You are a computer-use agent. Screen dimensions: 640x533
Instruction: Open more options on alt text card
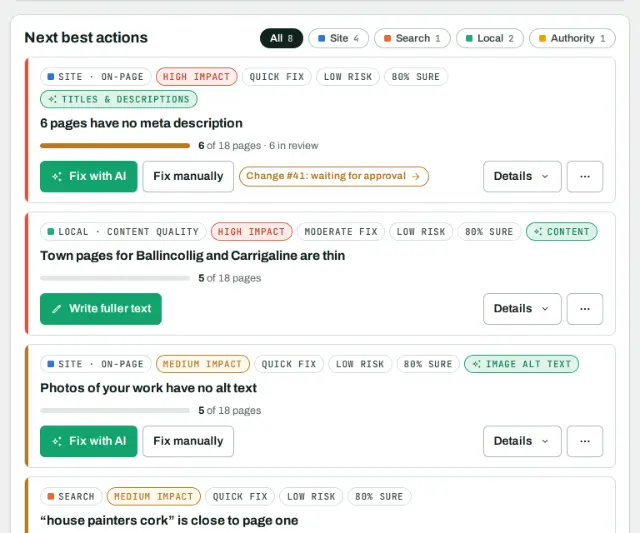tap(585, 441)
